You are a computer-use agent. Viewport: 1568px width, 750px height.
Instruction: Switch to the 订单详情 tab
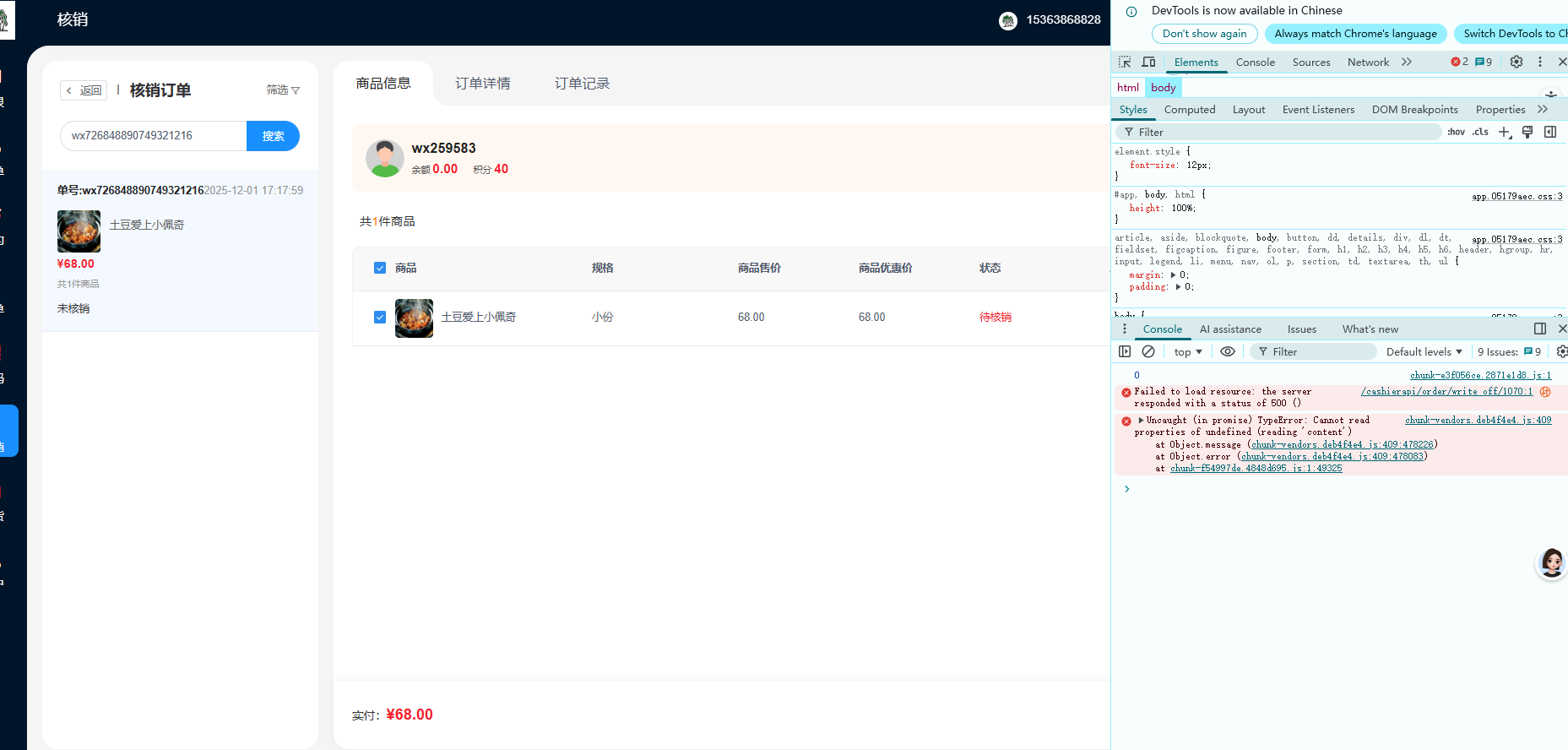pyautogui.click(x=482, y=84)
